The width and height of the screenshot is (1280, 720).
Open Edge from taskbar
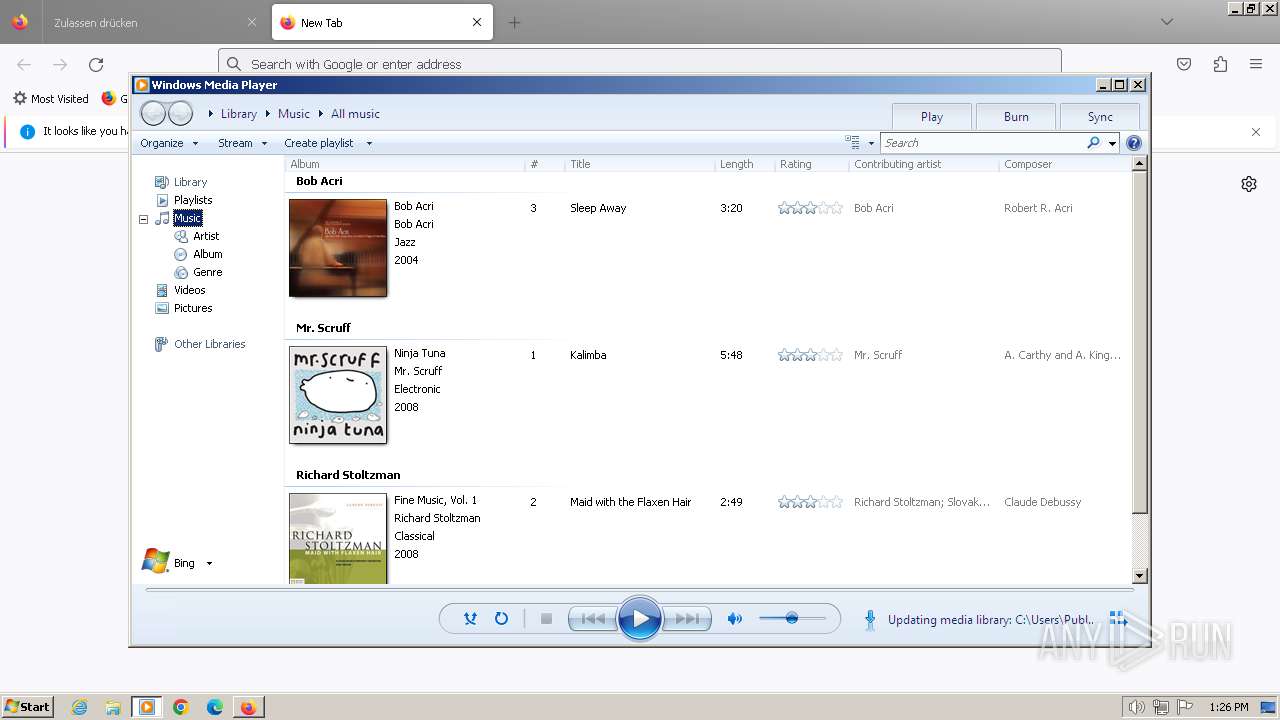pyautogui.click(x=215, y=707)
